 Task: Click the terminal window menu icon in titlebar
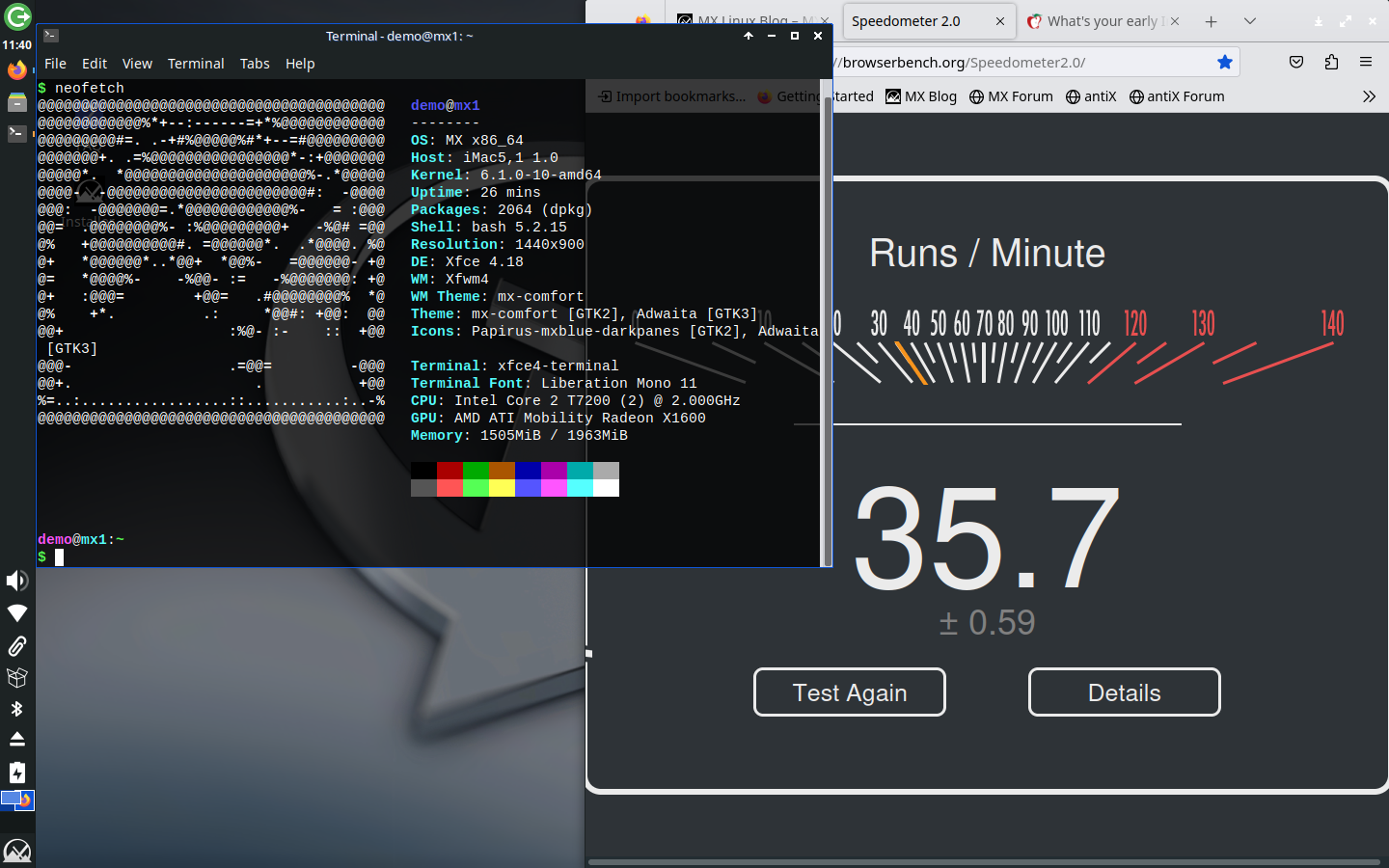click(51, 36)
